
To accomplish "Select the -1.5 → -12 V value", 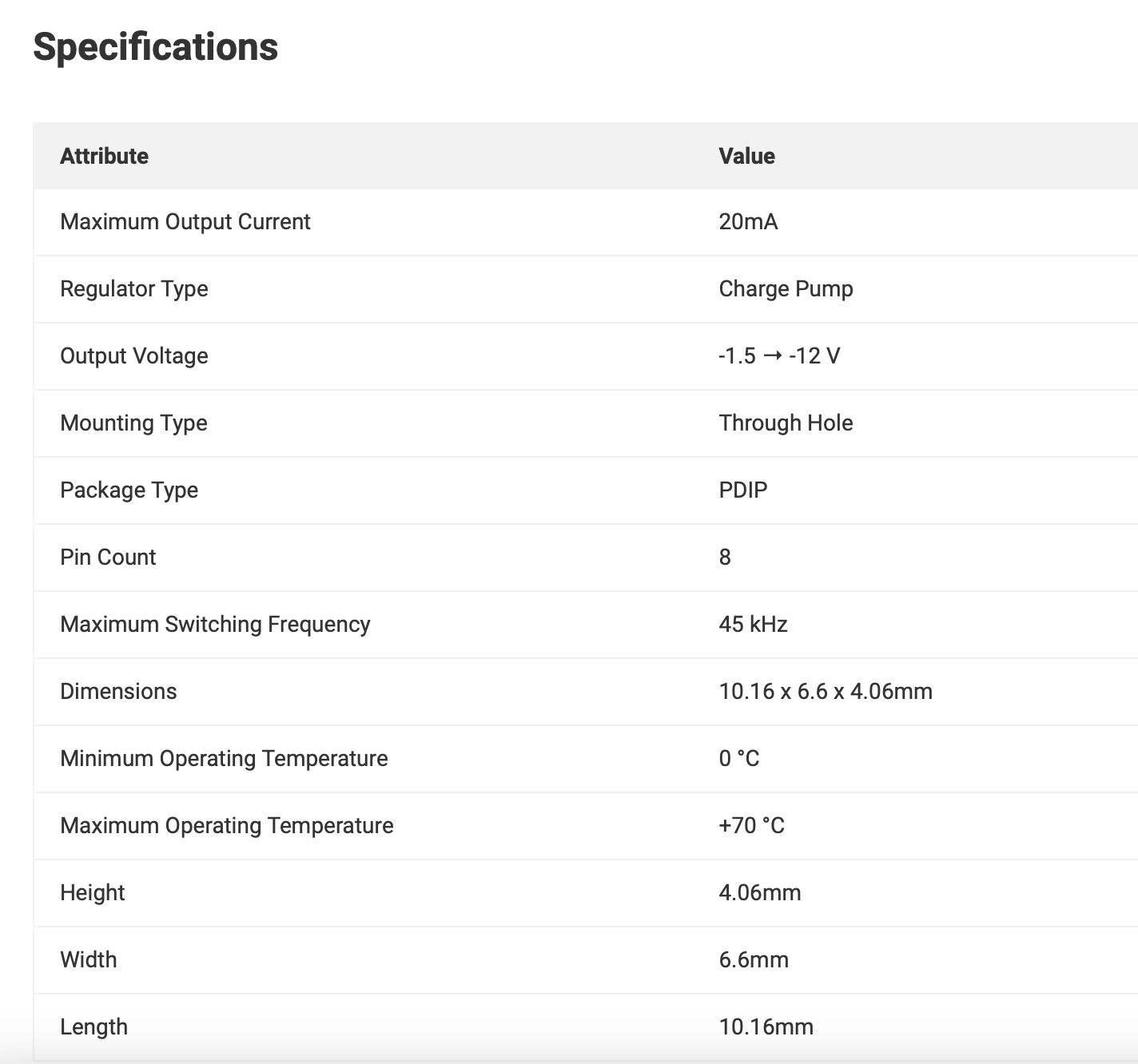I will click(x=779, y=356).
